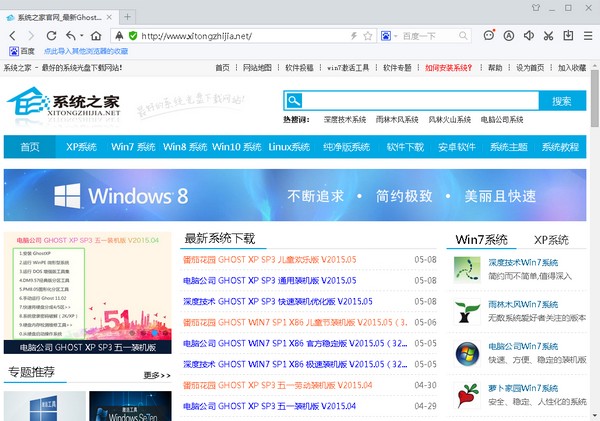The width and height of the screenshot is (600, 421).
Task: Open Win7 系统 nav menu item
Action: click(133, 147)
